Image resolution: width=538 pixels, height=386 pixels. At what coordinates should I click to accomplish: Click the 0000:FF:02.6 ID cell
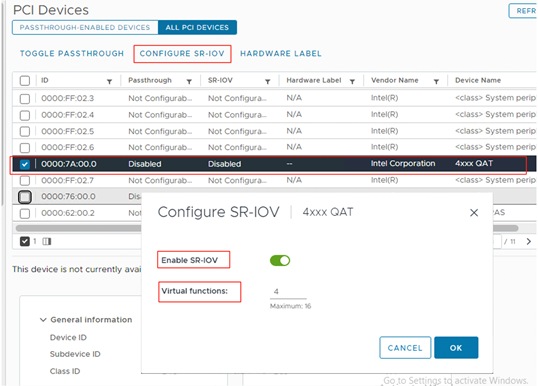pos(67,147)
